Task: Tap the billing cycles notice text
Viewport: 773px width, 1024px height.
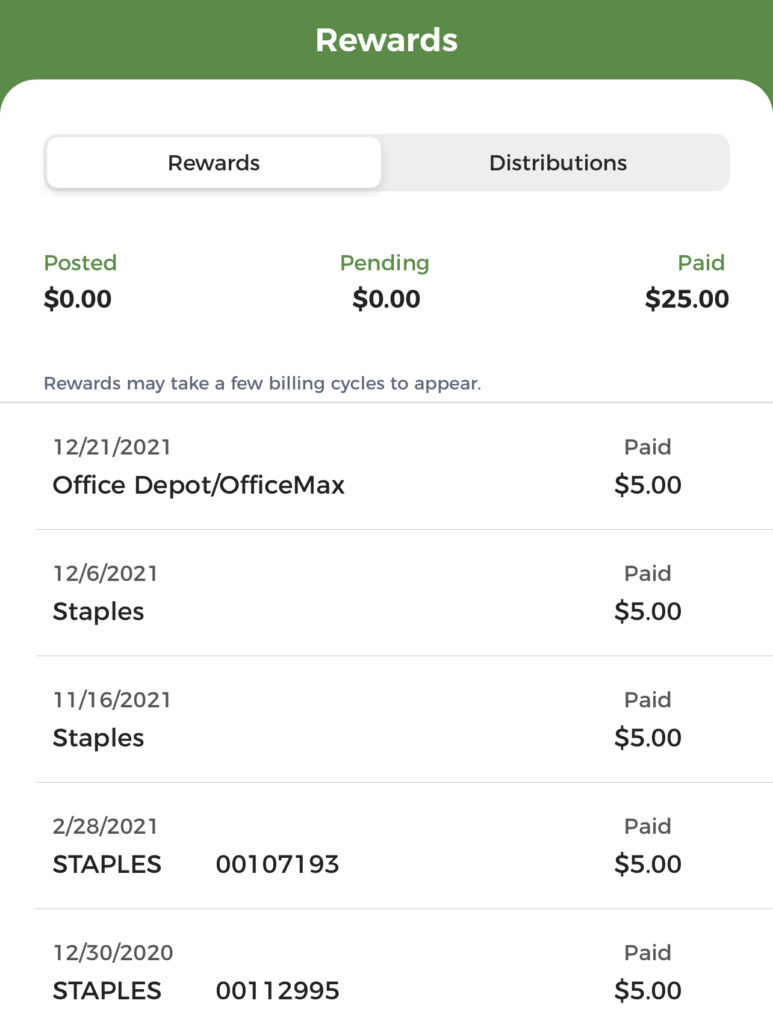Action: [262, 383]
